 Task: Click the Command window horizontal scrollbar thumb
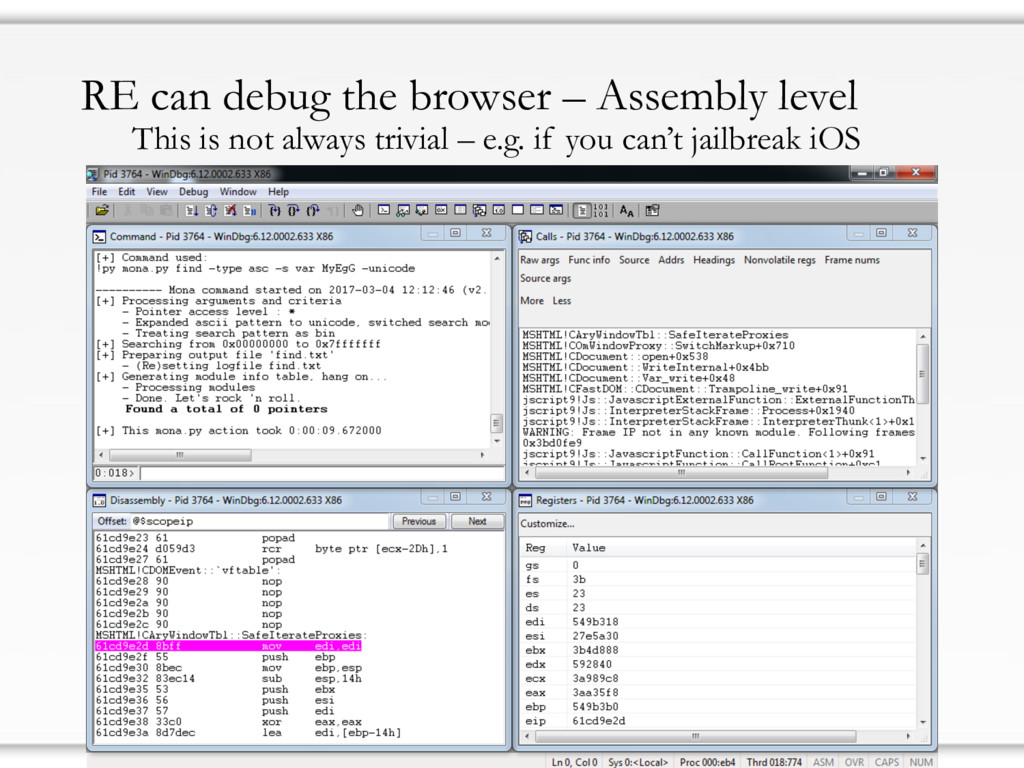(180, 455)
